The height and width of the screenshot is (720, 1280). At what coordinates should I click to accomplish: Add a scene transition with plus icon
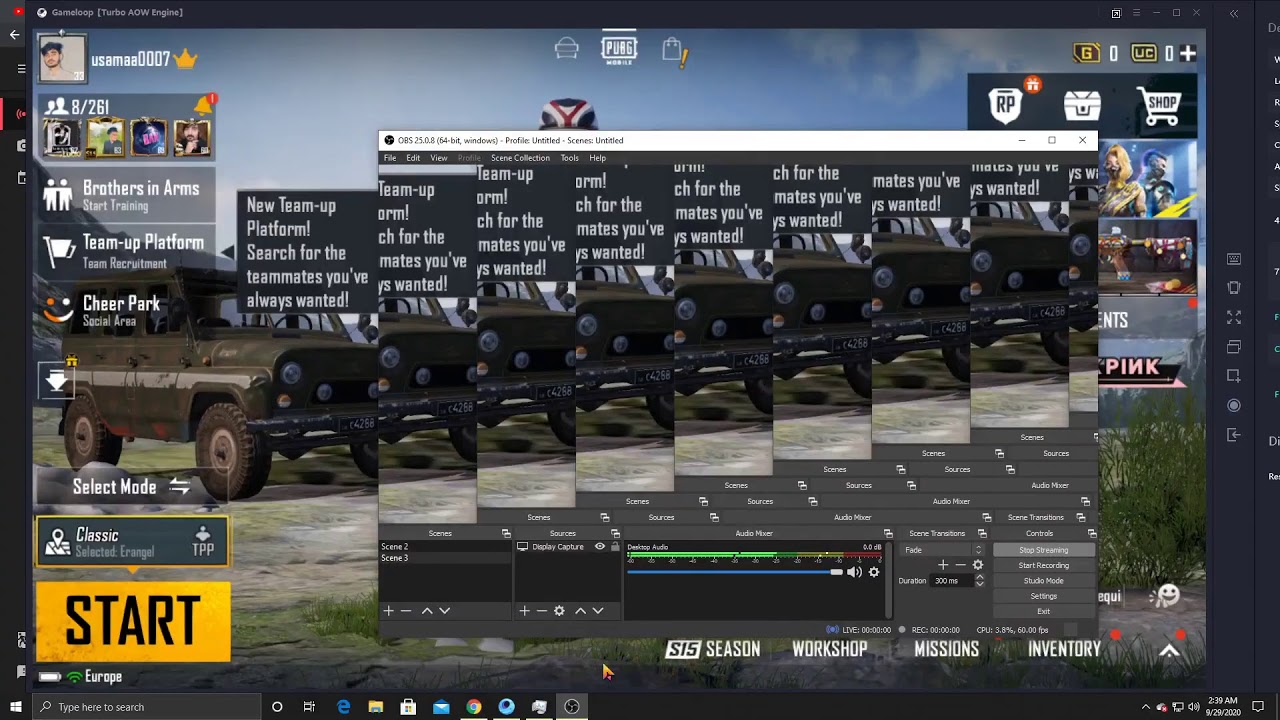point(942,565)
